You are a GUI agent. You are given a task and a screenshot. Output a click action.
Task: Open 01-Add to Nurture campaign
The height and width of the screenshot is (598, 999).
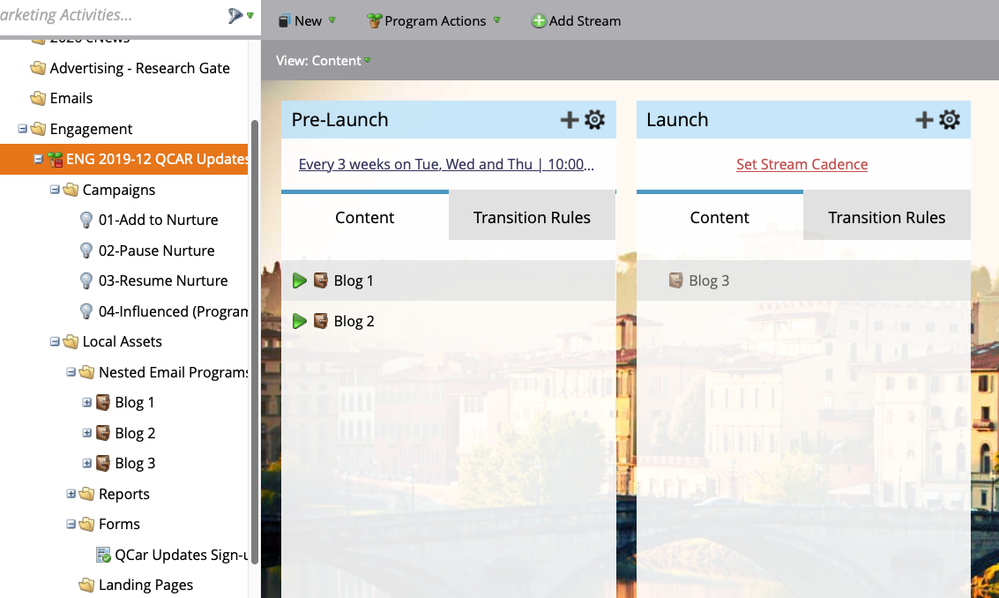[x=158, y=220]
